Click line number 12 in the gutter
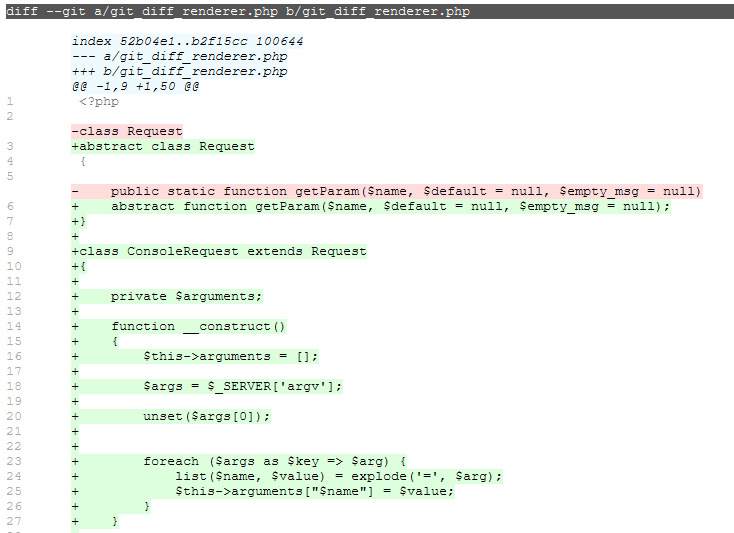Screen dimensions: 734x533 pos(14,296)
